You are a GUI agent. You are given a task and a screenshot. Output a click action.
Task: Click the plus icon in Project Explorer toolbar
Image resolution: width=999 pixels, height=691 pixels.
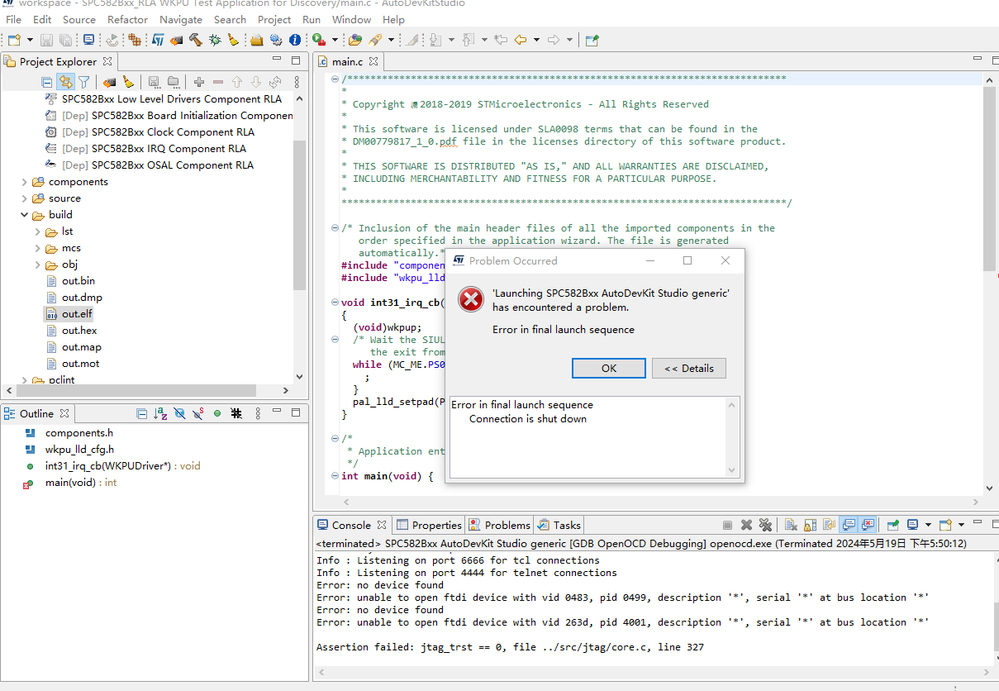tap(199, 82)
